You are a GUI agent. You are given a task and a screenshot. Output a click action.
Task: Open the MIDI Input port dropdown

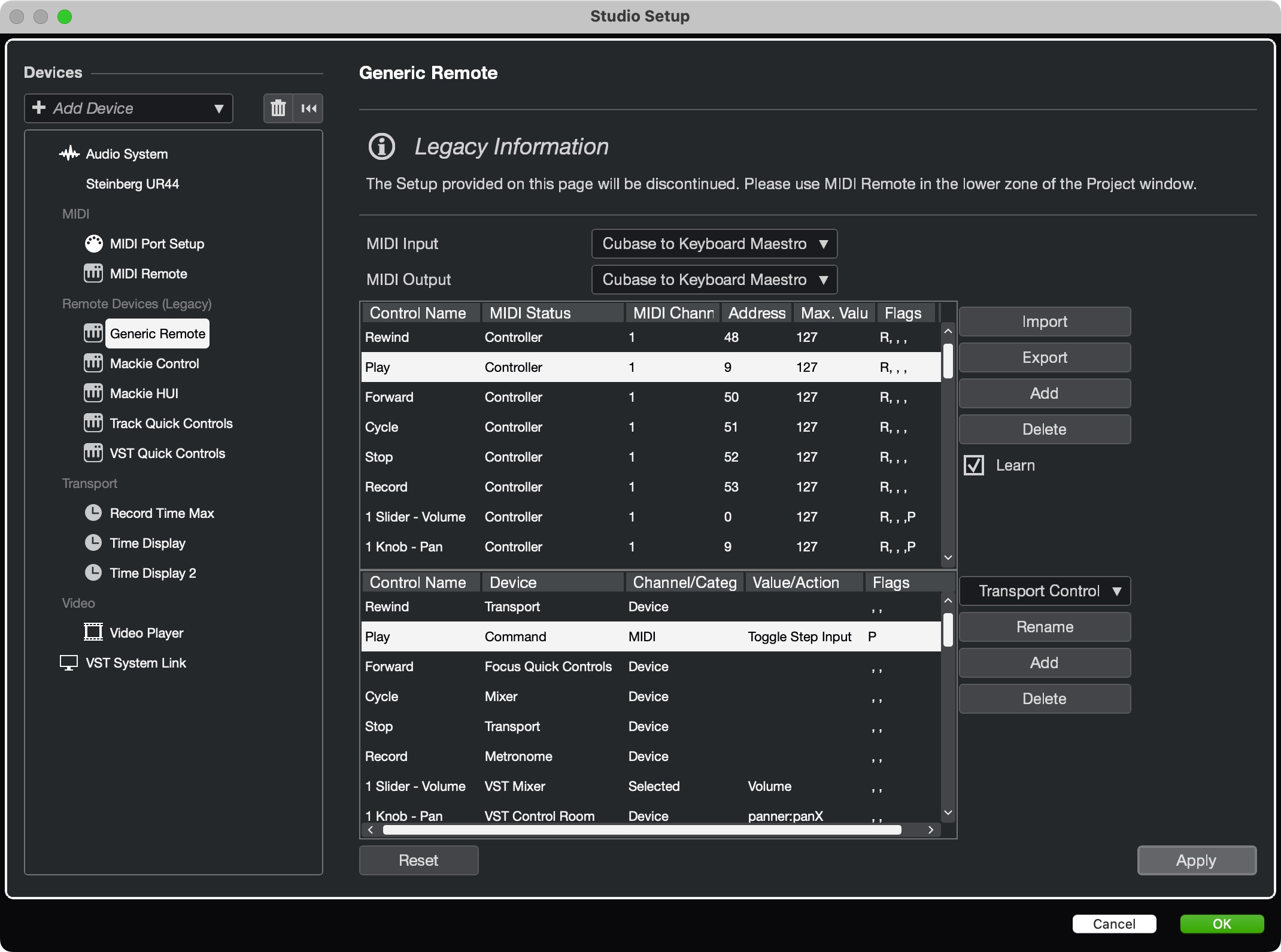(x=714, y=244)
